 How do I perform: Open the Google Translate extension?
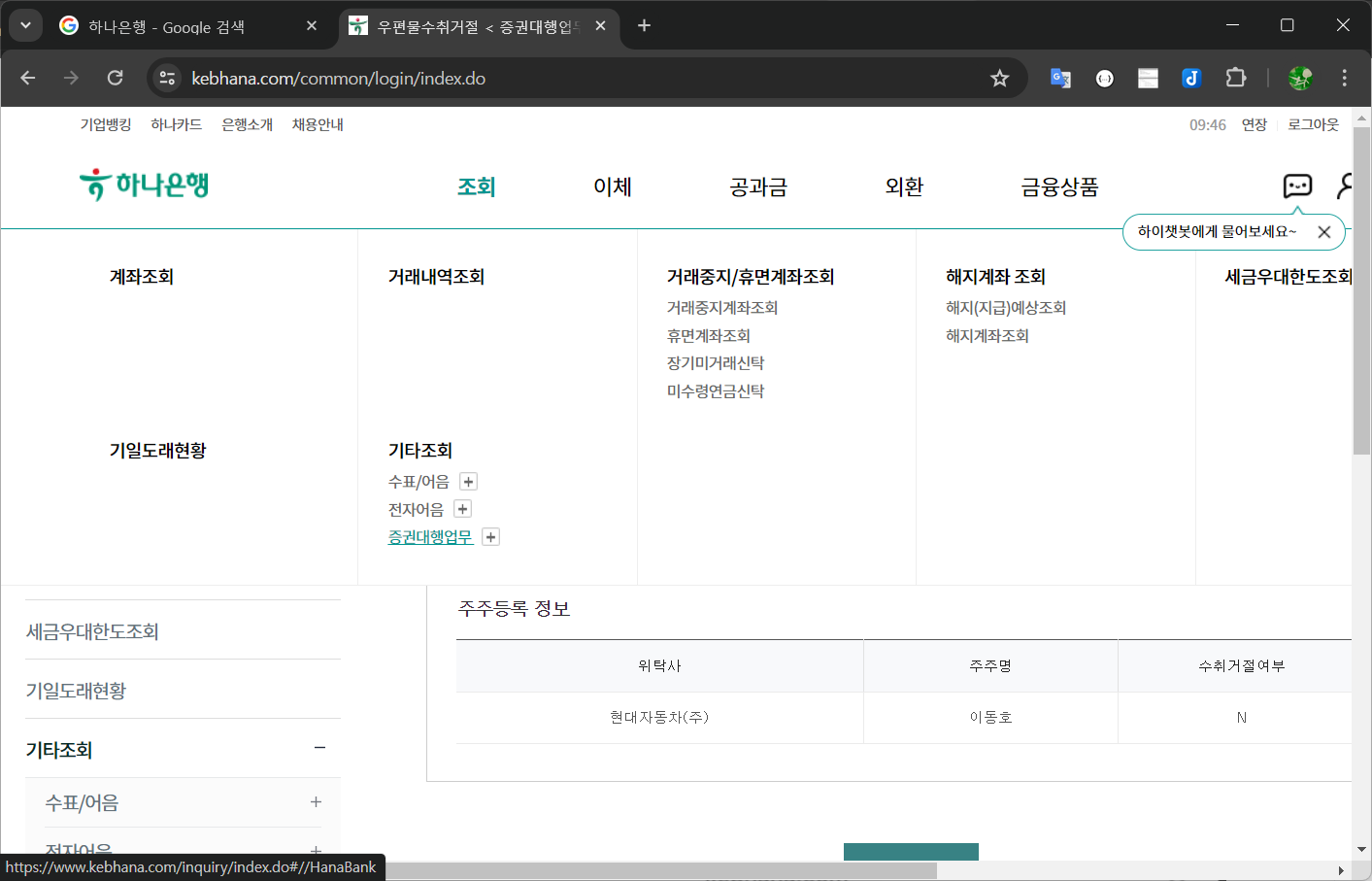click(x=1060, y=79)
